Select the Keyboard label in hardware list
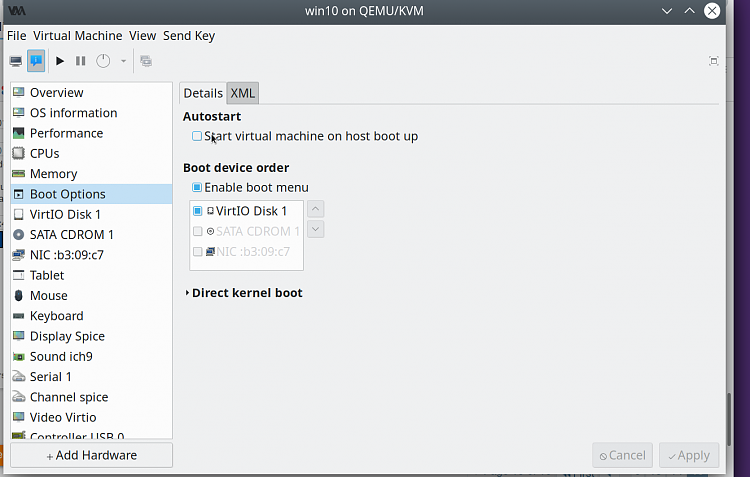This screenshot has width=750, height=477. click(56, 316)
